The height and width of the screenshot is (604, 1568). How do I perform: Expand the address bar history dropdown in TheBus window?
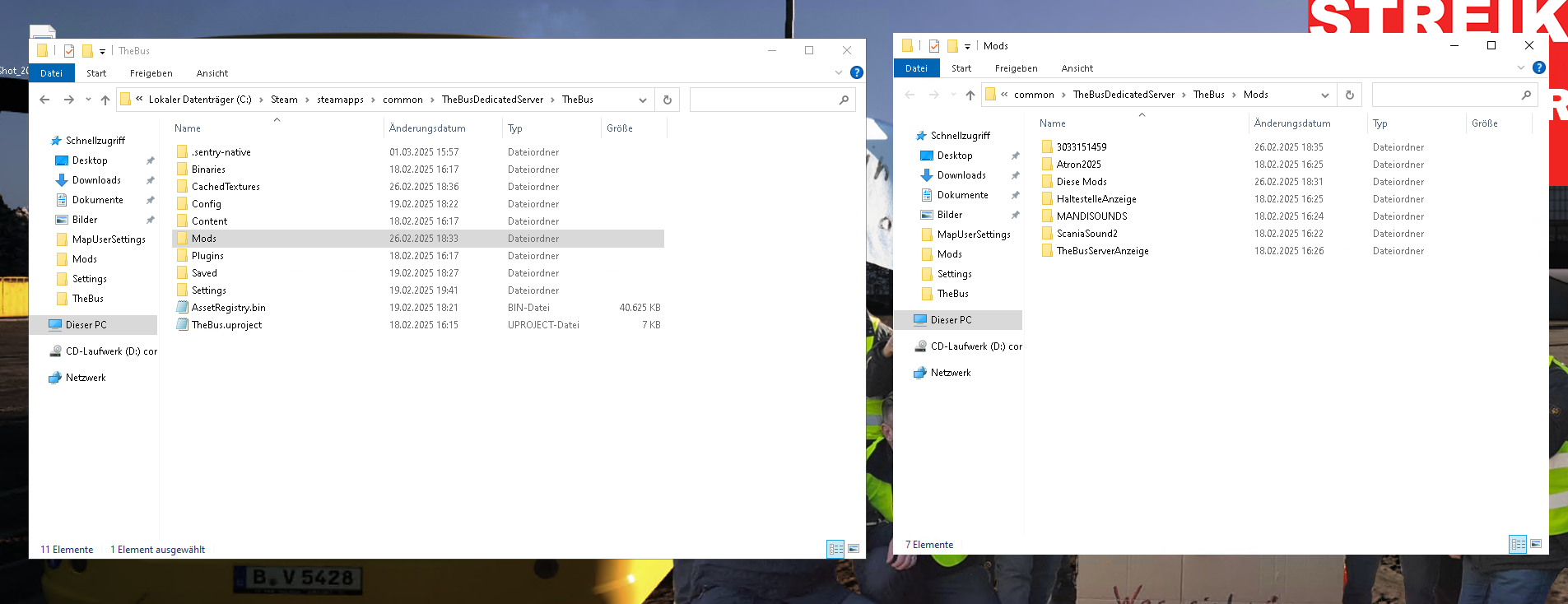coord(643,100)
